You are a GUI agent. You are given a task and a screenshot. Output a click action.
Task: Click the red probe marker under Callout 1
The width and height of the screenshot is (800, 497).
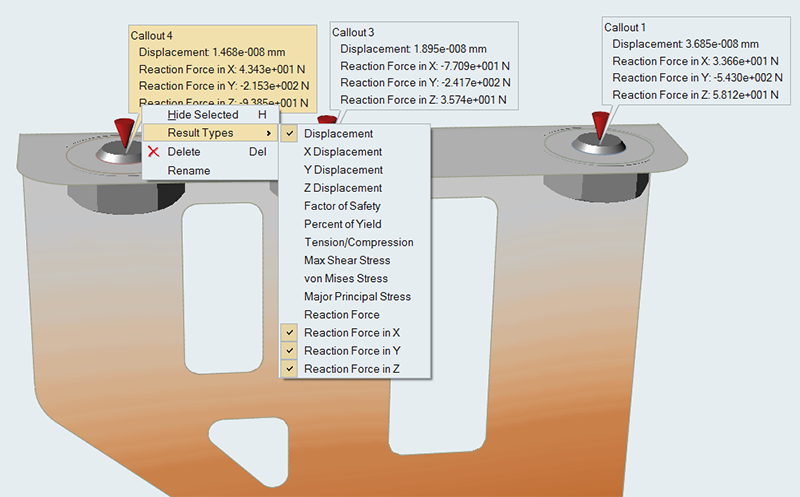(x=600, y=127)
